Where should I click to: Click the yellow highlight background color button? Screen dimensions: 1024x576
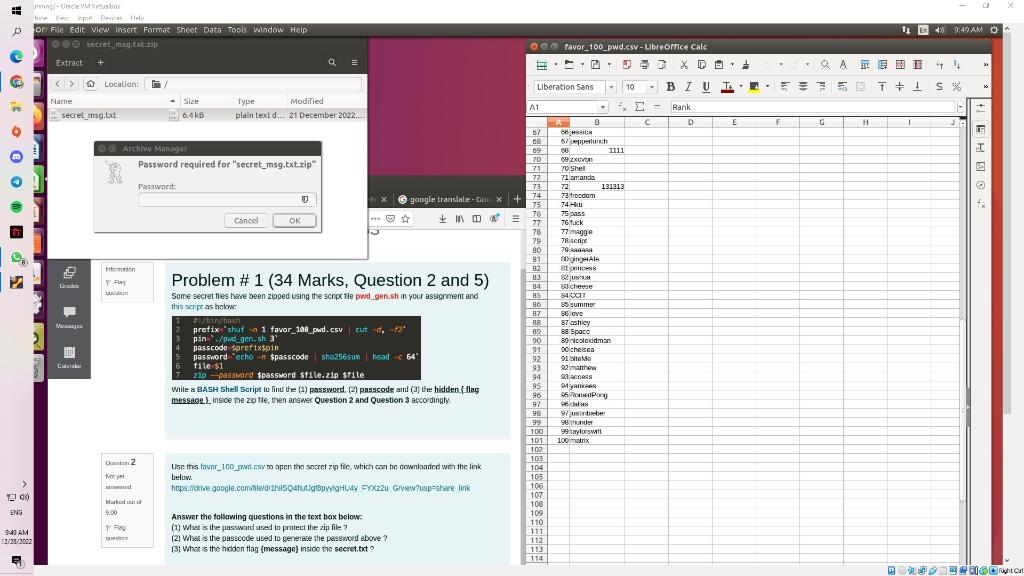pyautogui.click(x=754, y=87)
